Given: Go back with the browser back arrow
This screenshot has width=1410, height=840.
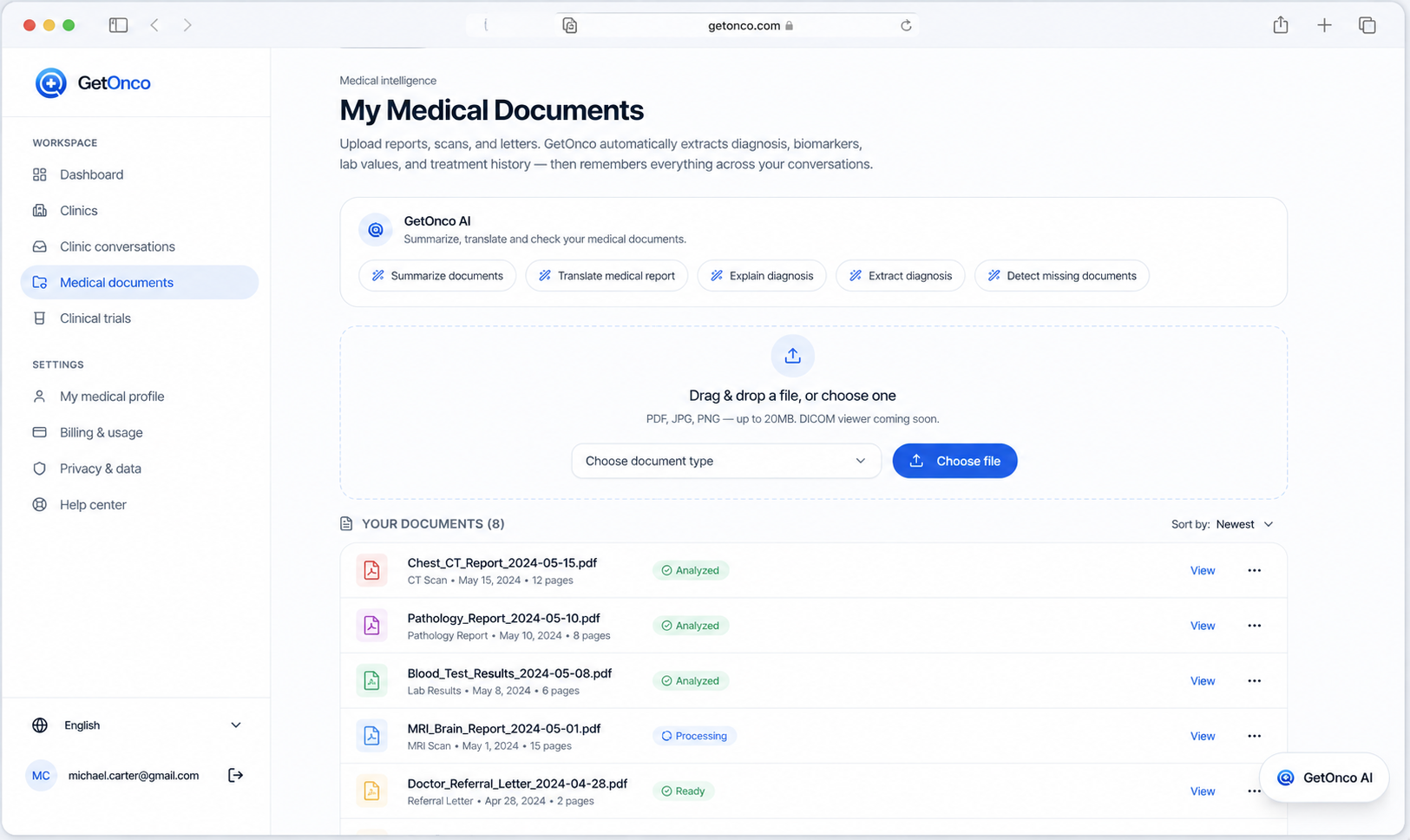Looking at the screenshot, I should 154,25.
